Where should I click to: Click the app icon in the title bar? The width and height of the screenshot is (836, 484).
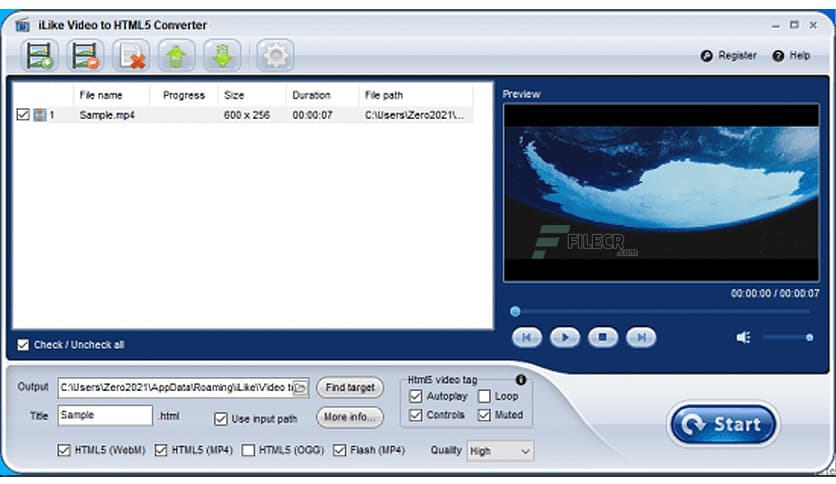(x=22, y=25)
